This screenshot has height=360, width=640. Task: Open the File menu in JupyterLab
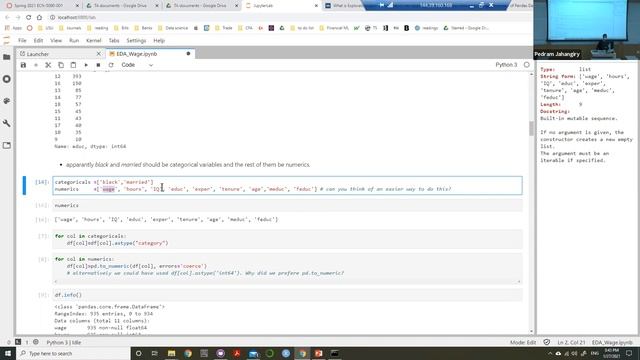click(22, 40)
